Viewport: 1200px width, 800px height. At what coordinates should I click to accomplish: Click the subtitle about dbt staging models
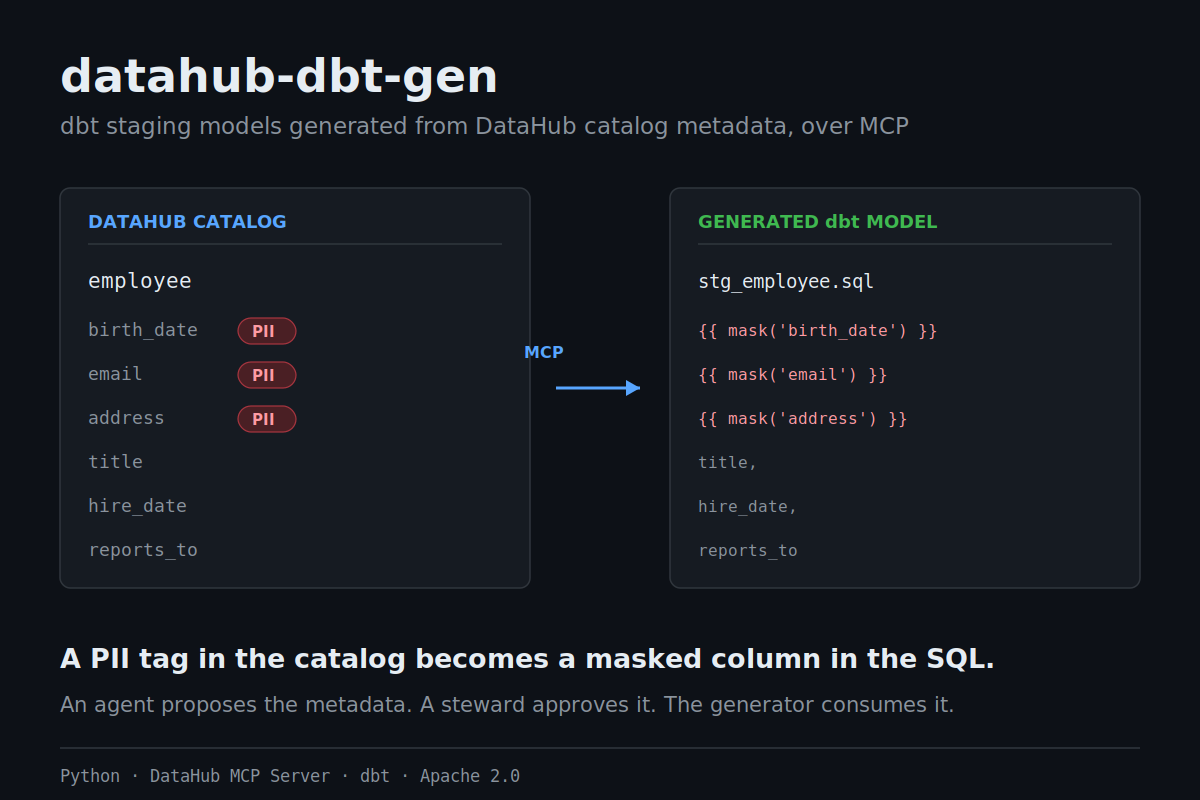(x=484, y=127)
